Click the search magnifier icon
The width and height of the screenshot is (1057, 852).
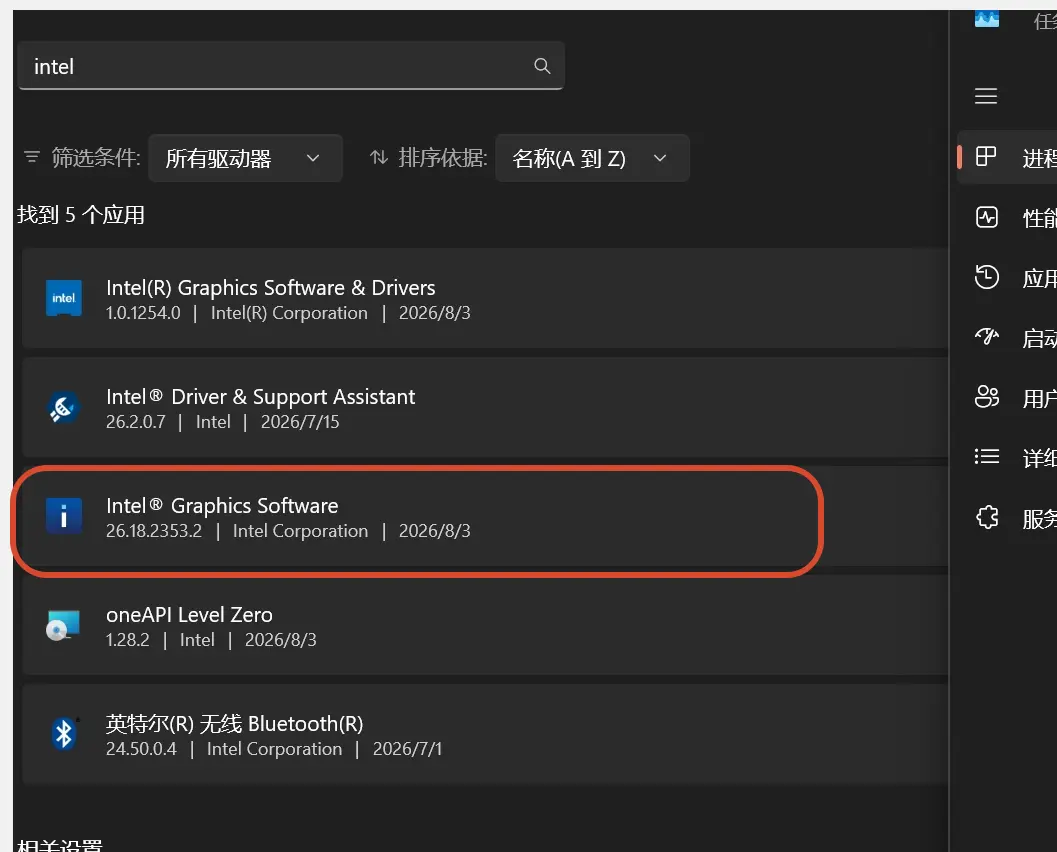542,66
